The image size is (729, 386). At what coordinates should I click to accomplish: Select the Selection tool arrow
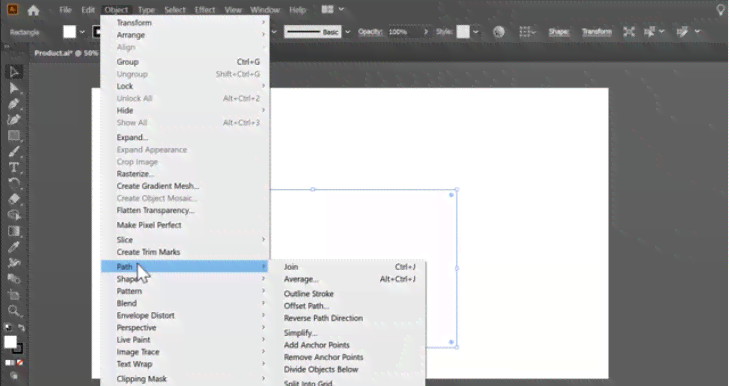click(x=14, y=72)
